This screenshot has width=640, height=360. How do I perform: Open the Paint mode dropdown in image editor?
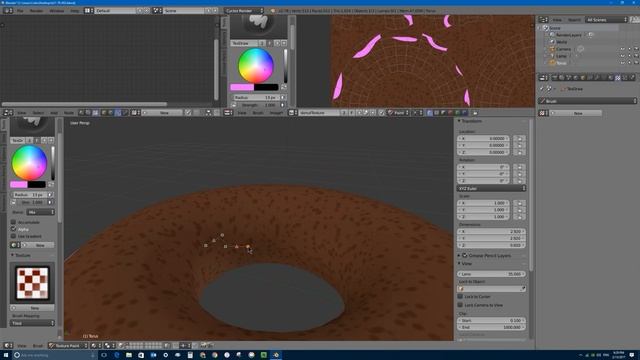[399, 113]
